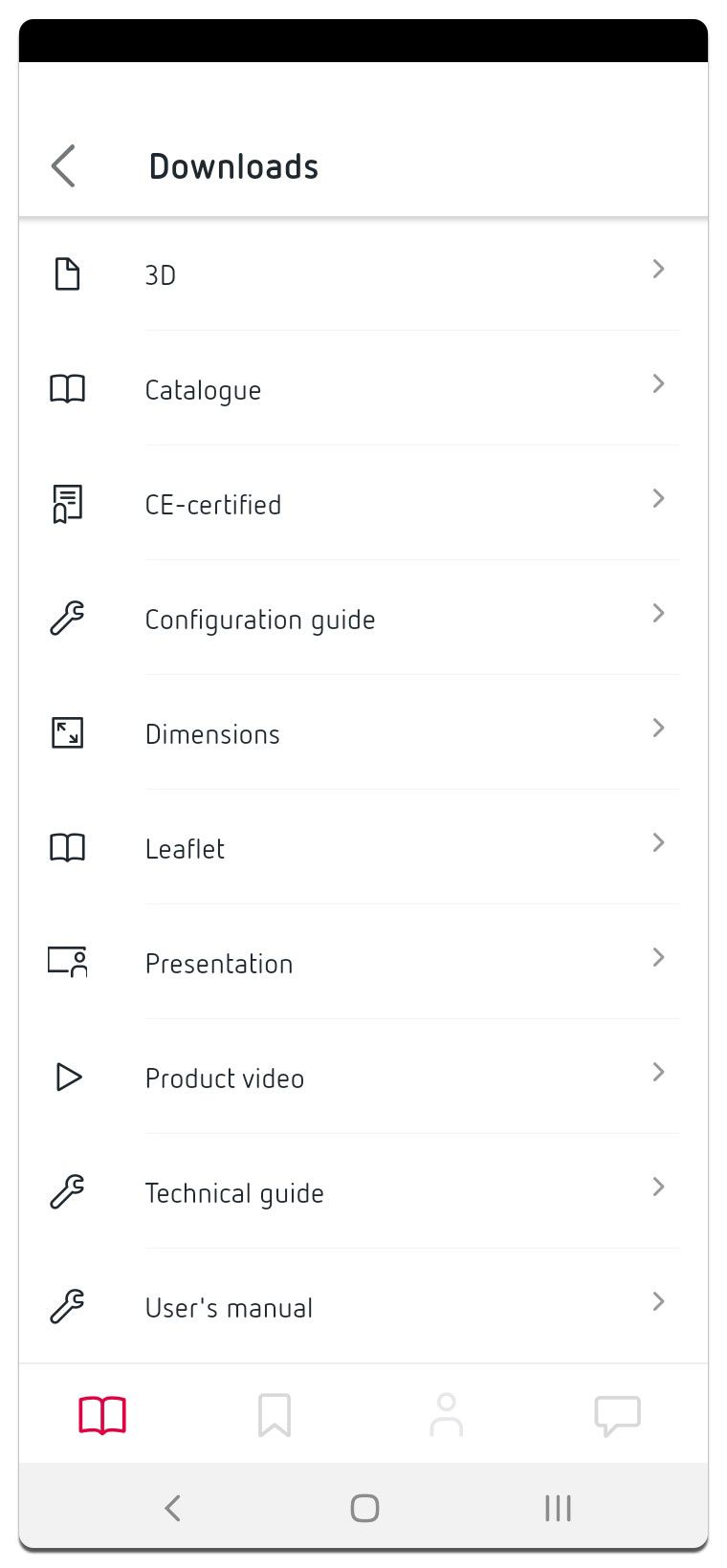The image size is (727, 1568).
Task: Open the Technical guide downloads
Action: coord(234,1193)
